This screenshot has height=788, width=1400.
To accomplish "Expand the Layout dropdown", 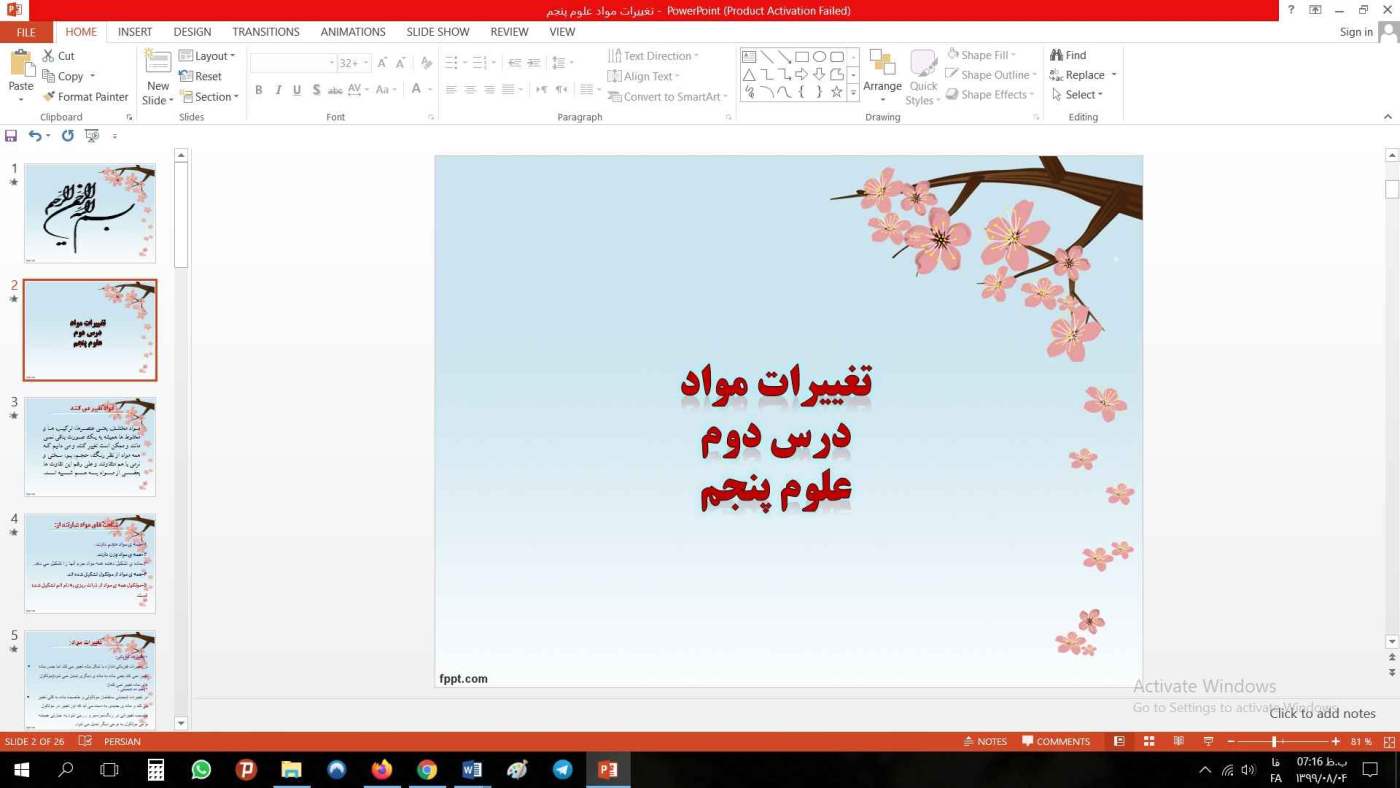I will click(x=208, y=56).
